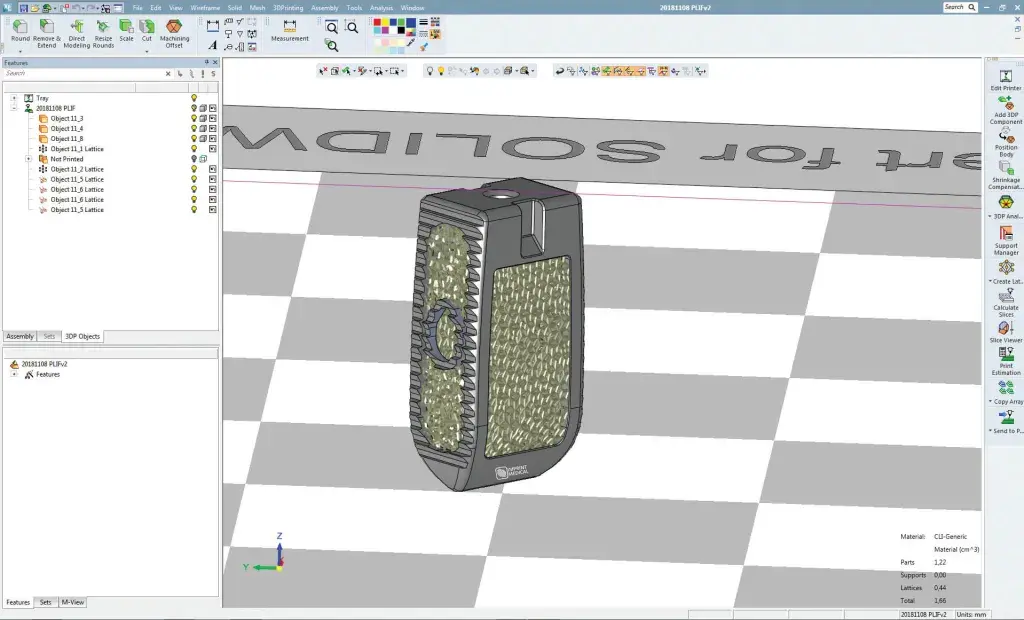Collapse the 20181108 PLIF node

(13, 108)
